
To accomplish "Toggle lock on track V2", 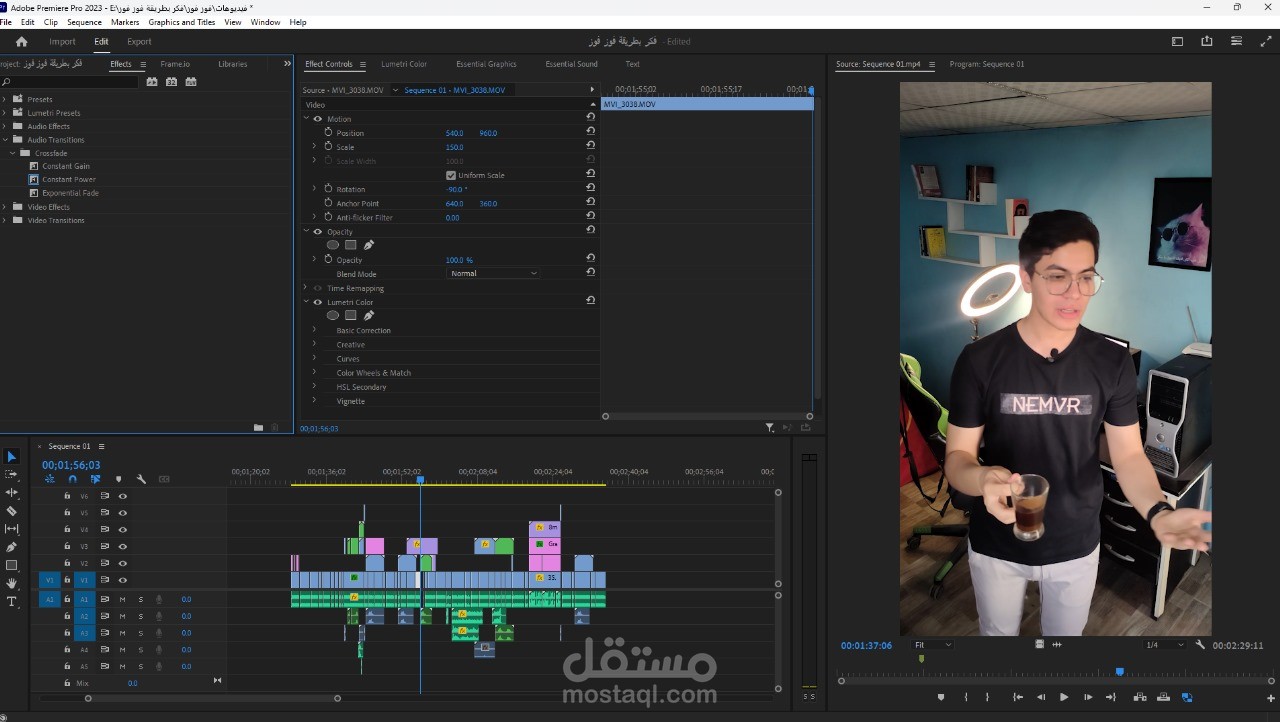I will pos(67,563).
